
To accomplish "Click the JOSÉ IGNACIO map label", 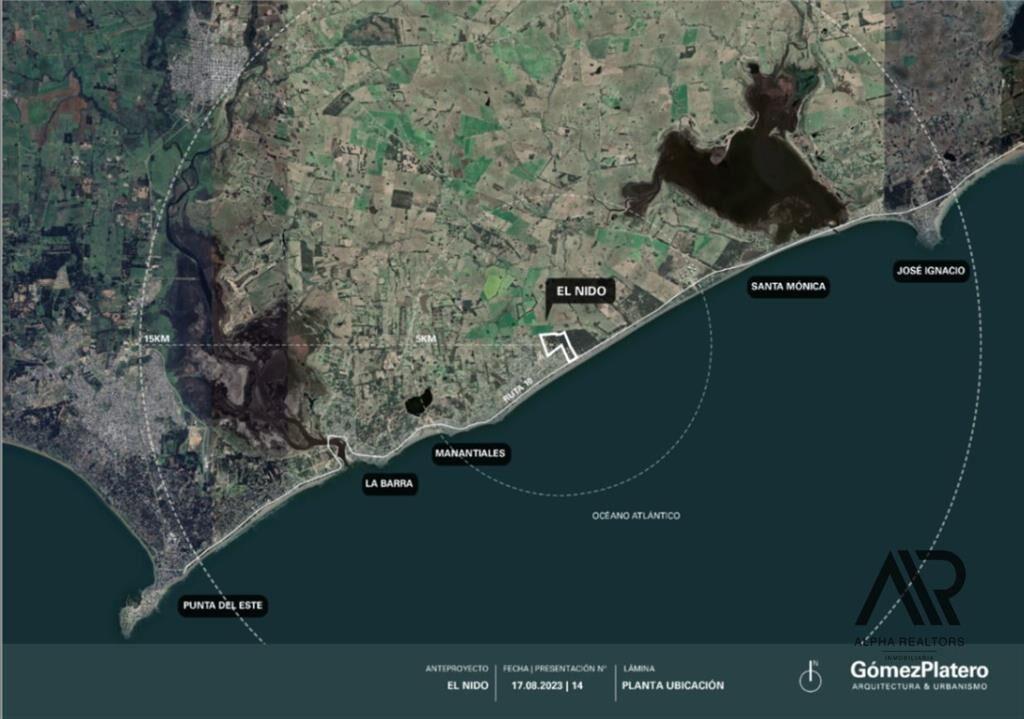I will pos(931,271).
